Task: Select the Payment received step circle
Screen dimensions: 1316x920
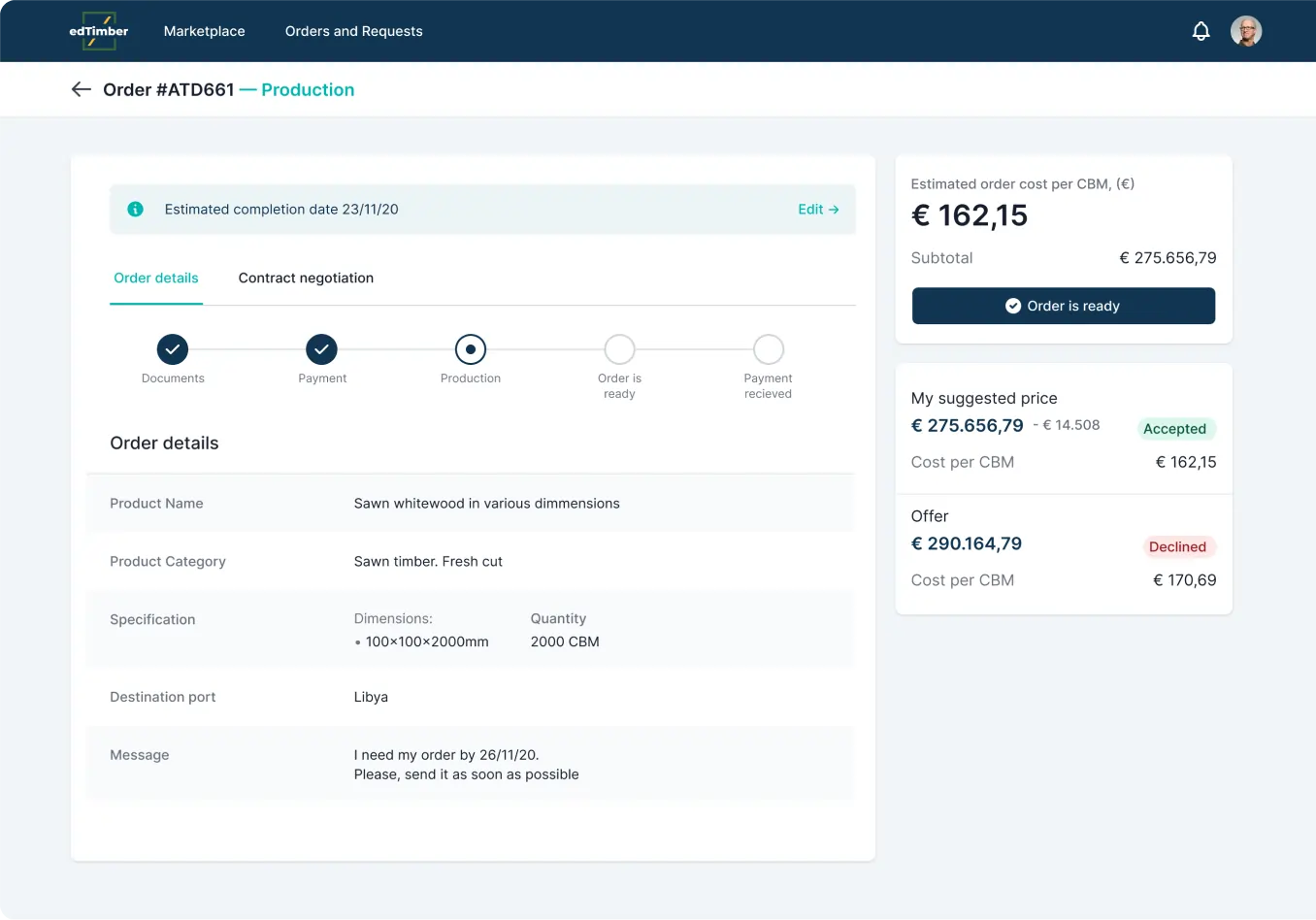Action: pyautogui.click(x=768, y=349)
